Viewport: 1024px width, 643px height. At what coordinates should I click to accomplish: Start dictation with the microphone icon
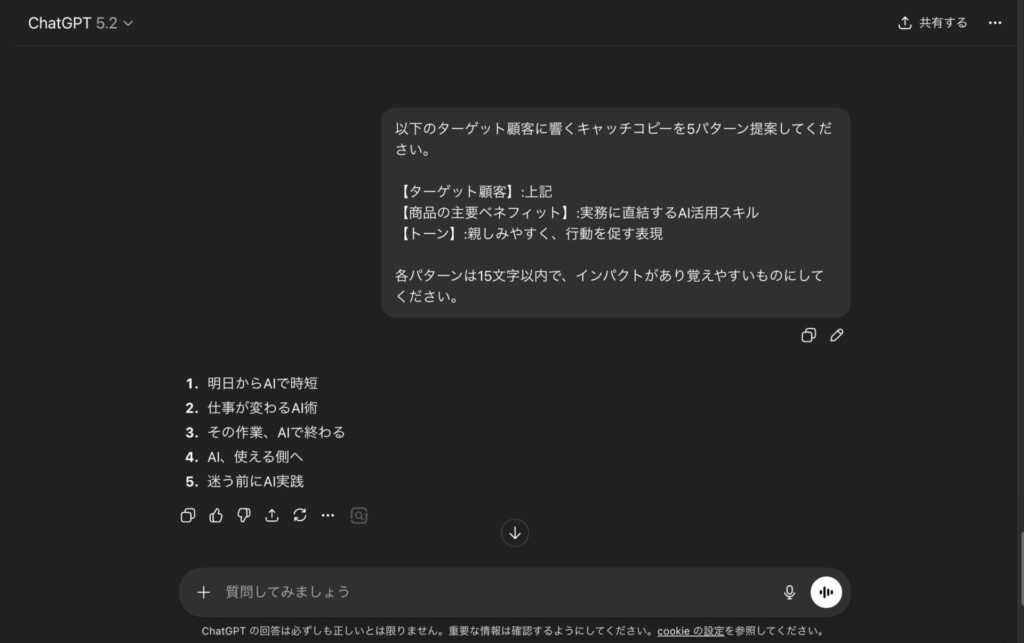[789, 592]
